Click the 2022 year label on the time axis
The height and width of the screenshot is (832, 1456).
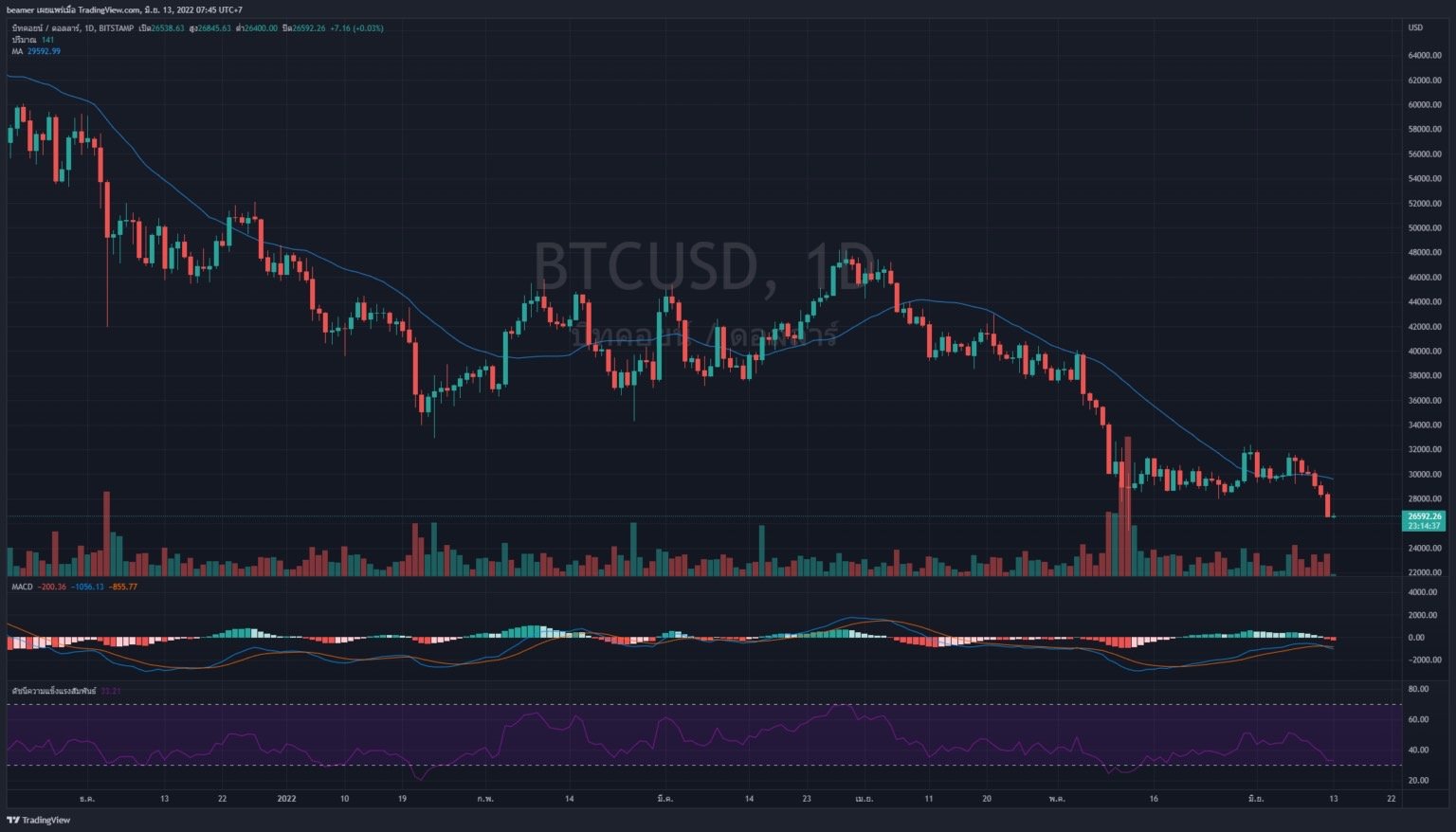pos(287,799)
